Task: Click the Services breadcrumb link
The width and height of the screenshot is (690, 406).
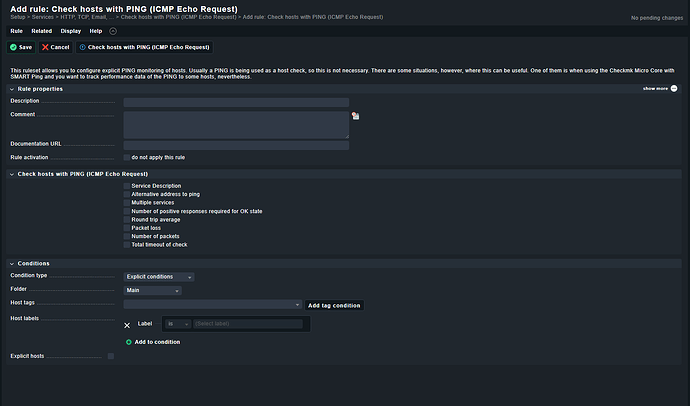Action: pos(42,17)
